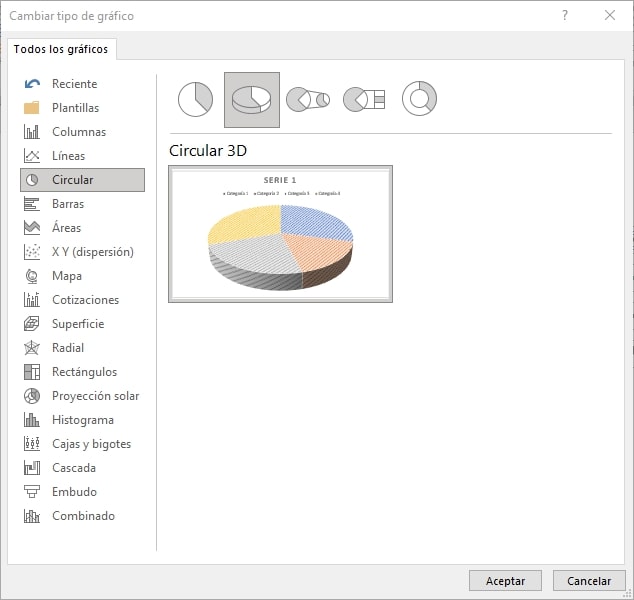This screenshot has width=634, height=600.
Task: Select the Cascada label
Action: tap(74, 468)
